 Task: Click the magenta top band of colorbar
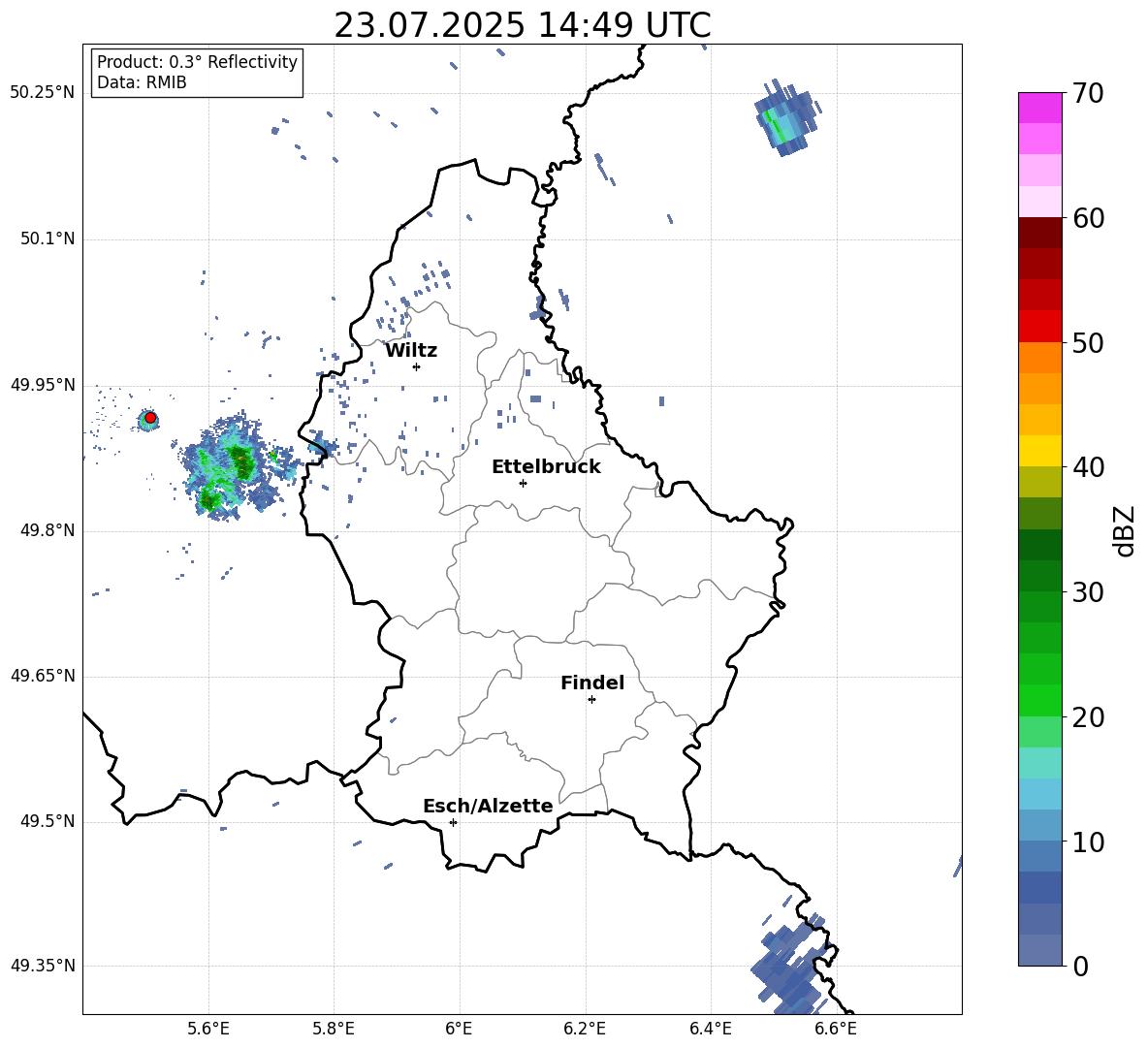point(1039,108)
